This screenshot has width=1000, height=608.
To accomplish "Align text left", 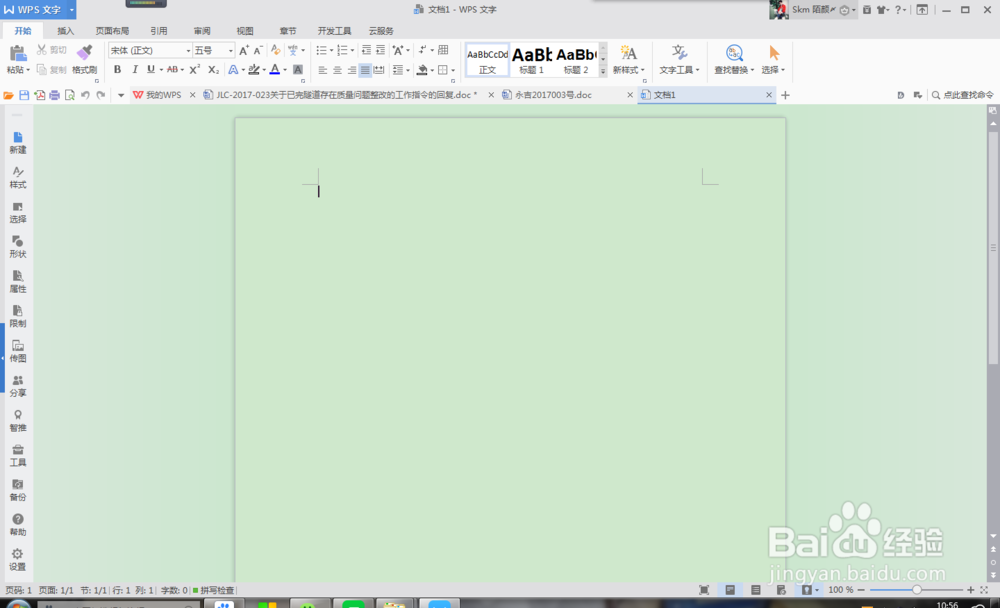I will point(323,70).
